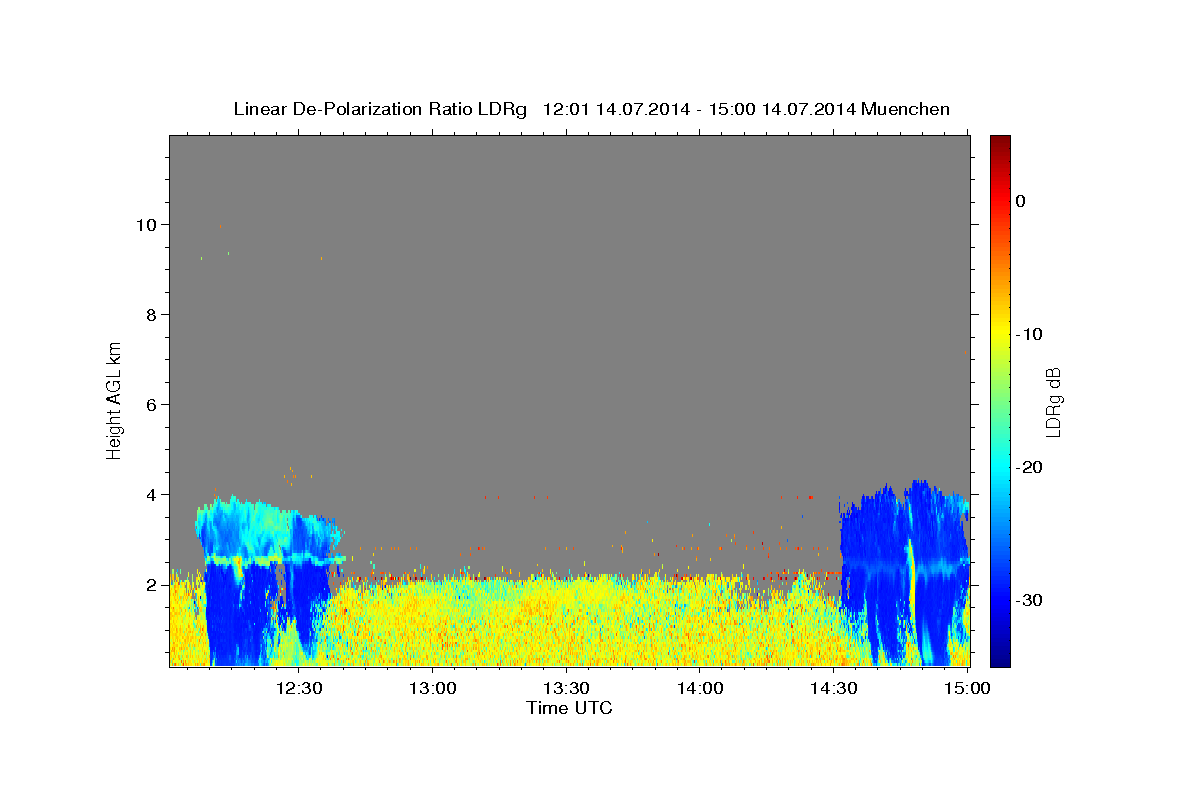The width and height of the screenshot is (1200, 800).
Task: Click the colorbar 0 dB tick label
Action: click(1021, 201)
